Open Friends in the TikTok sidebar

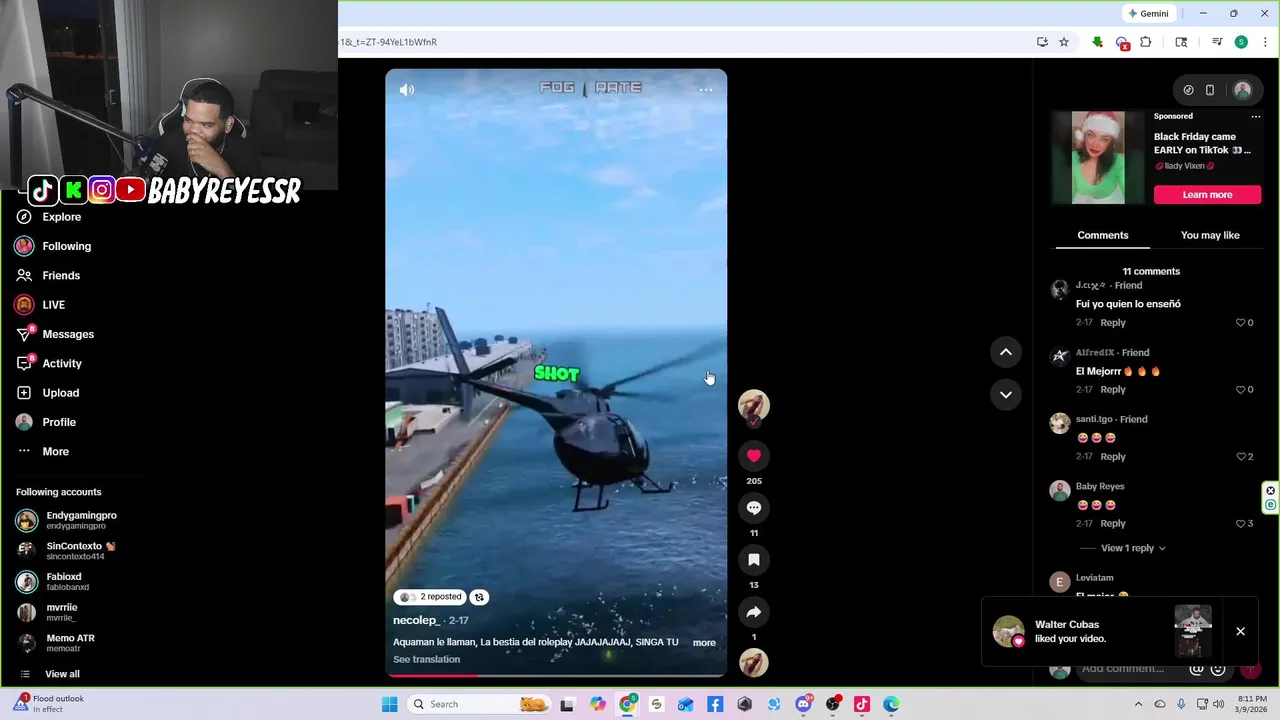click(x=61, y=275)
